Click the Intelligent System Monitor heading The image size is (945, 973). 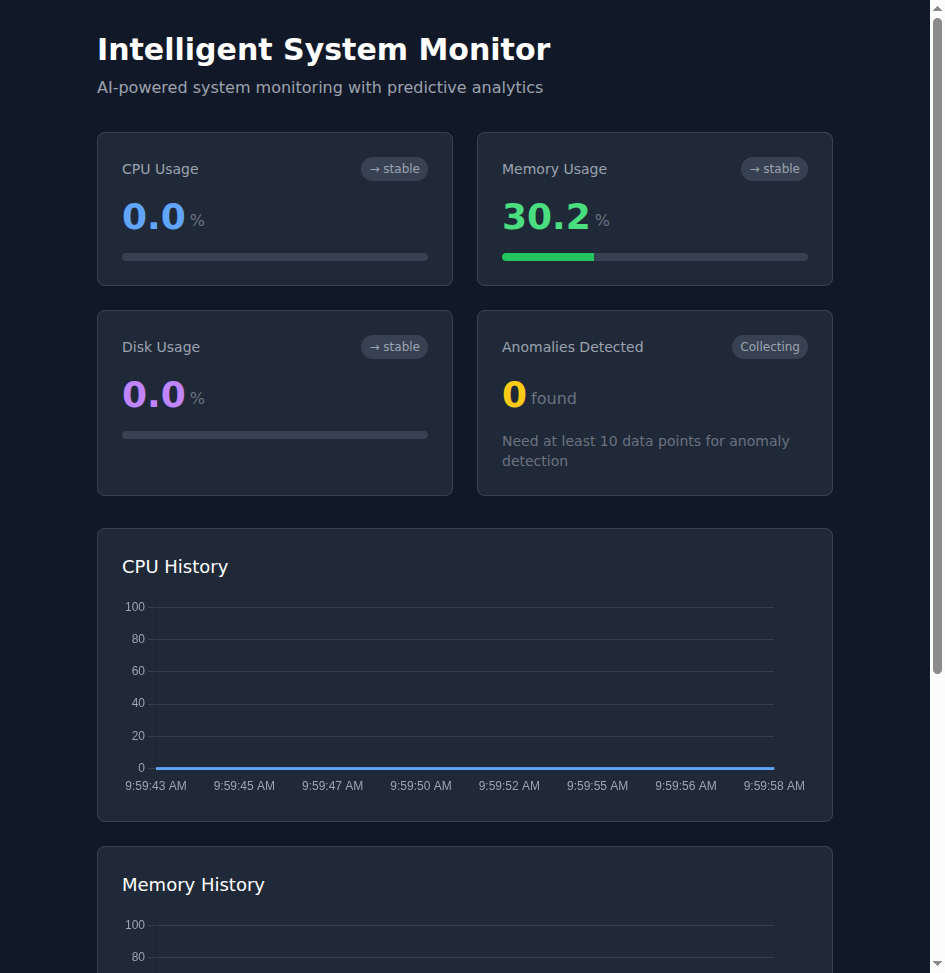[x=323, y=49]
